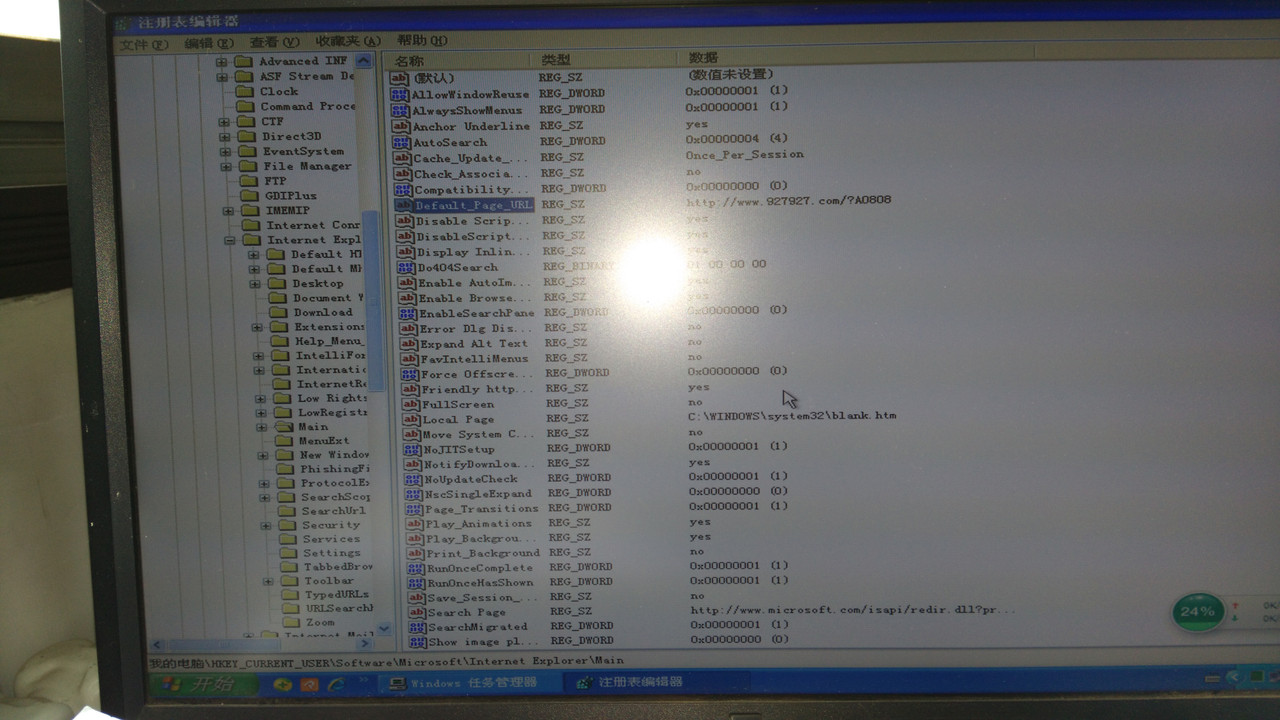Click the open Main key folder icon

point(283,426)
